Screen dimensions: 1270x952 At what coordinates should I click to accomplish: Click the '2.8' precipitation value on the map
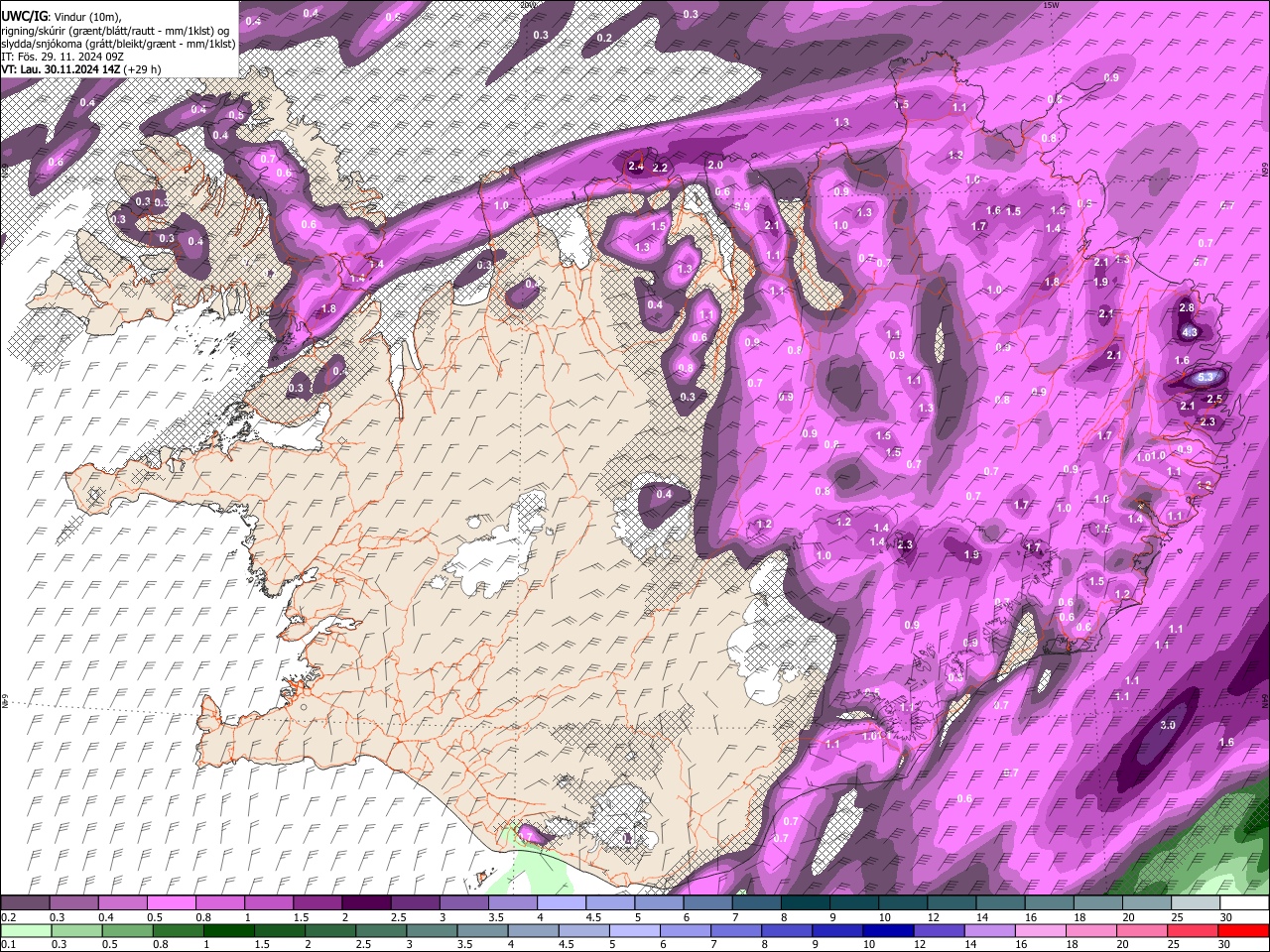[x=1187, y=308]
